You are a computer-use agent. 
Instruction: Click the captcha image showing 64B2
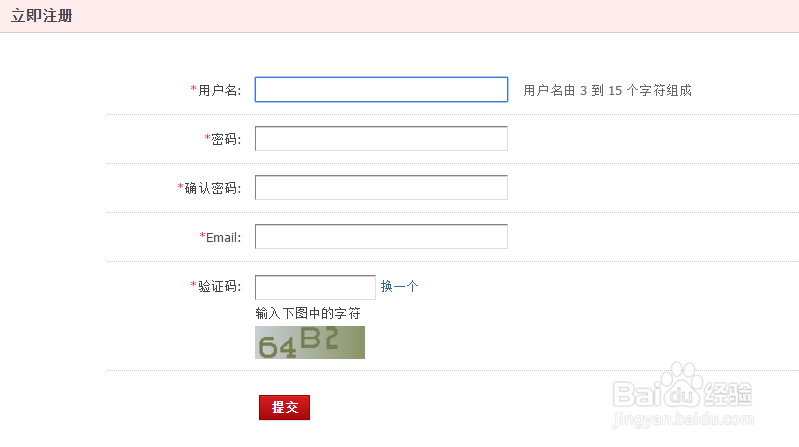310,342
